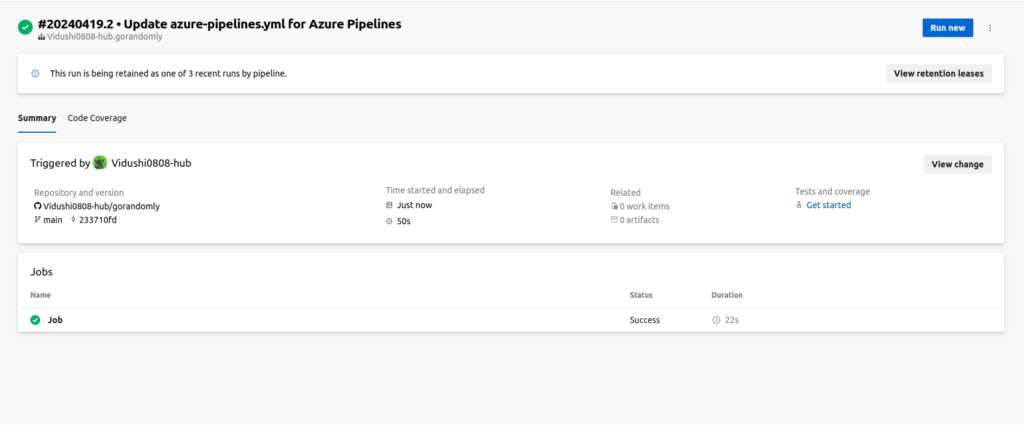The width and height of the screenshot is (1024, 425).
Task: Click the tests flask icon
Action: (x=799, y=205)
